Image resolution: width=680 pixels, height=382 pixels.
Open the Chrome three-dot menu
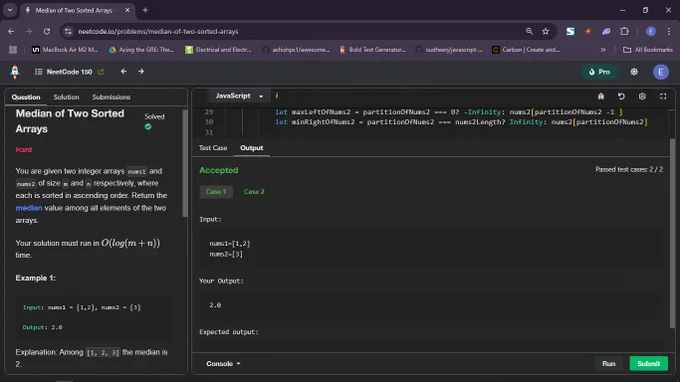[x=669, y=31]
